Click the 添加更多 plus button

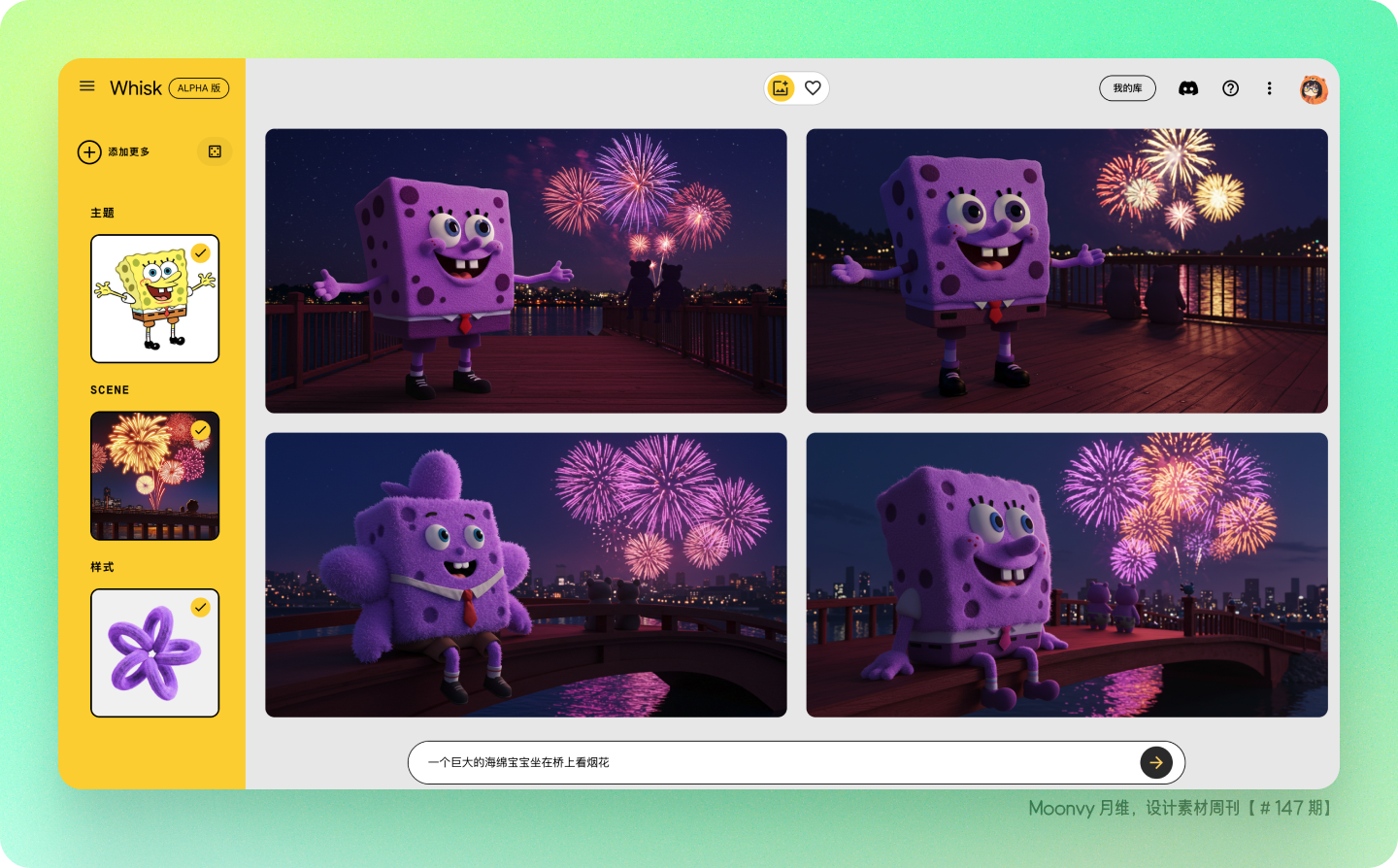click(x=89, y=152)
